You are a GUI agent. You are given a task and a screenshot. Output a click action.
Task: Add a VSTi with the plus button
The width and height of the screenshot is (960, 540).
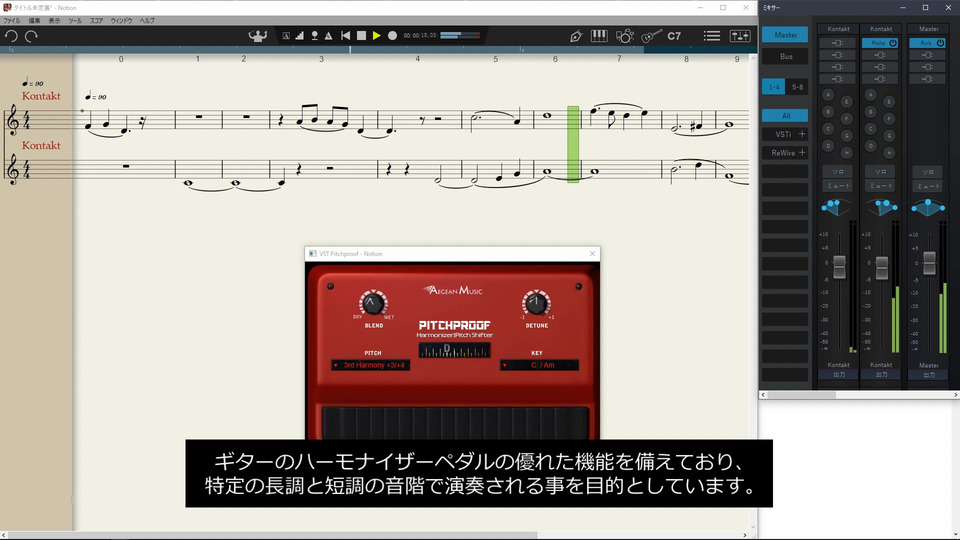click(x=802, y=133)
